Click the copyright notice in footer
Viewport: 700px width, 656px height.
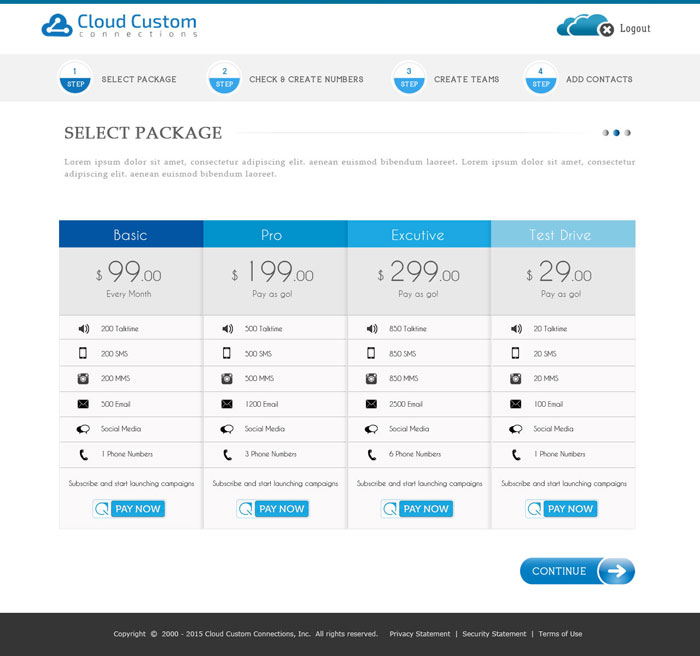click(245, 634)
